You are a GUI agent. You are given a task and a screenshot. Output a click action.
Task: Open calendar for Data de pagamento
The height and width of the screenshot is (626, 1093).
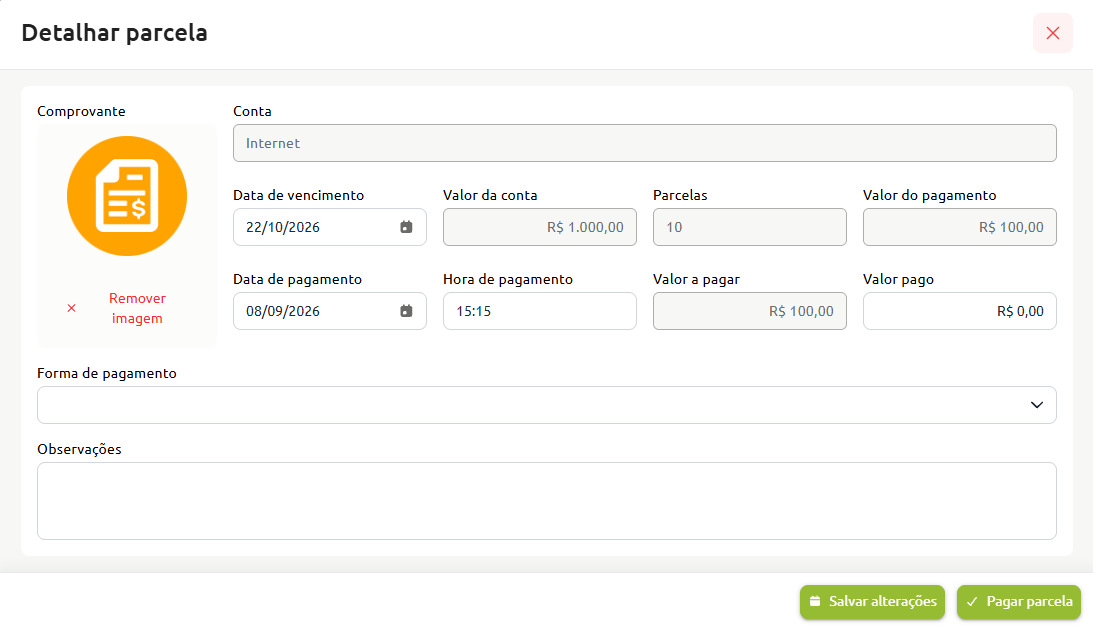406,311
